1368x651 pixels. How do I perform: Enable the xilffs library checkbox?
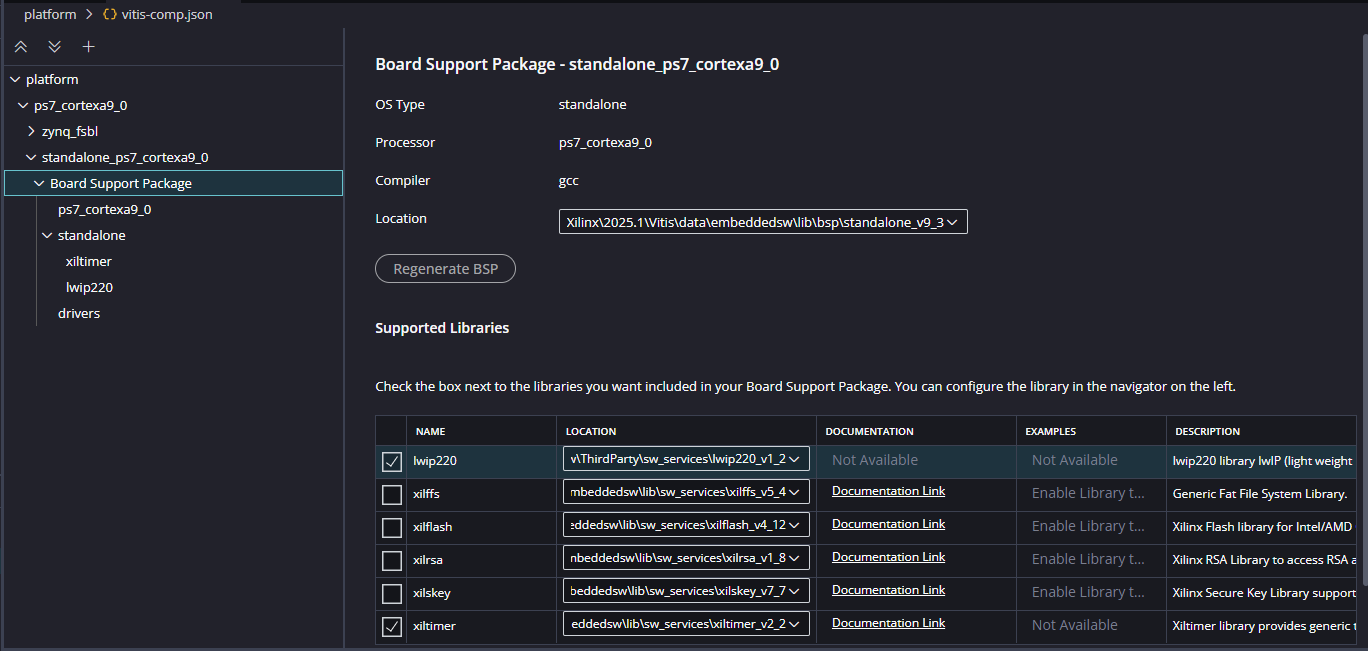[x=392, y=495]
